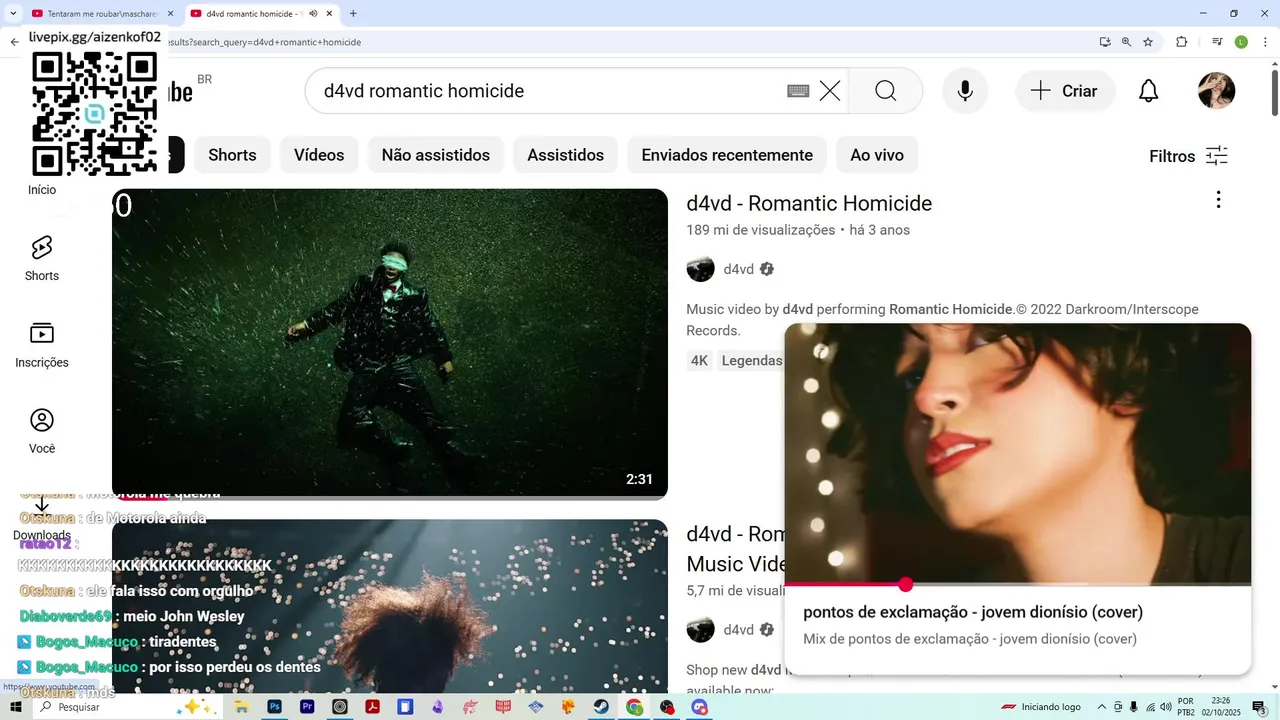Select the Não assistidos filter chip
1280x720 pixels.
pyautogui.click(x=436, y=155)
